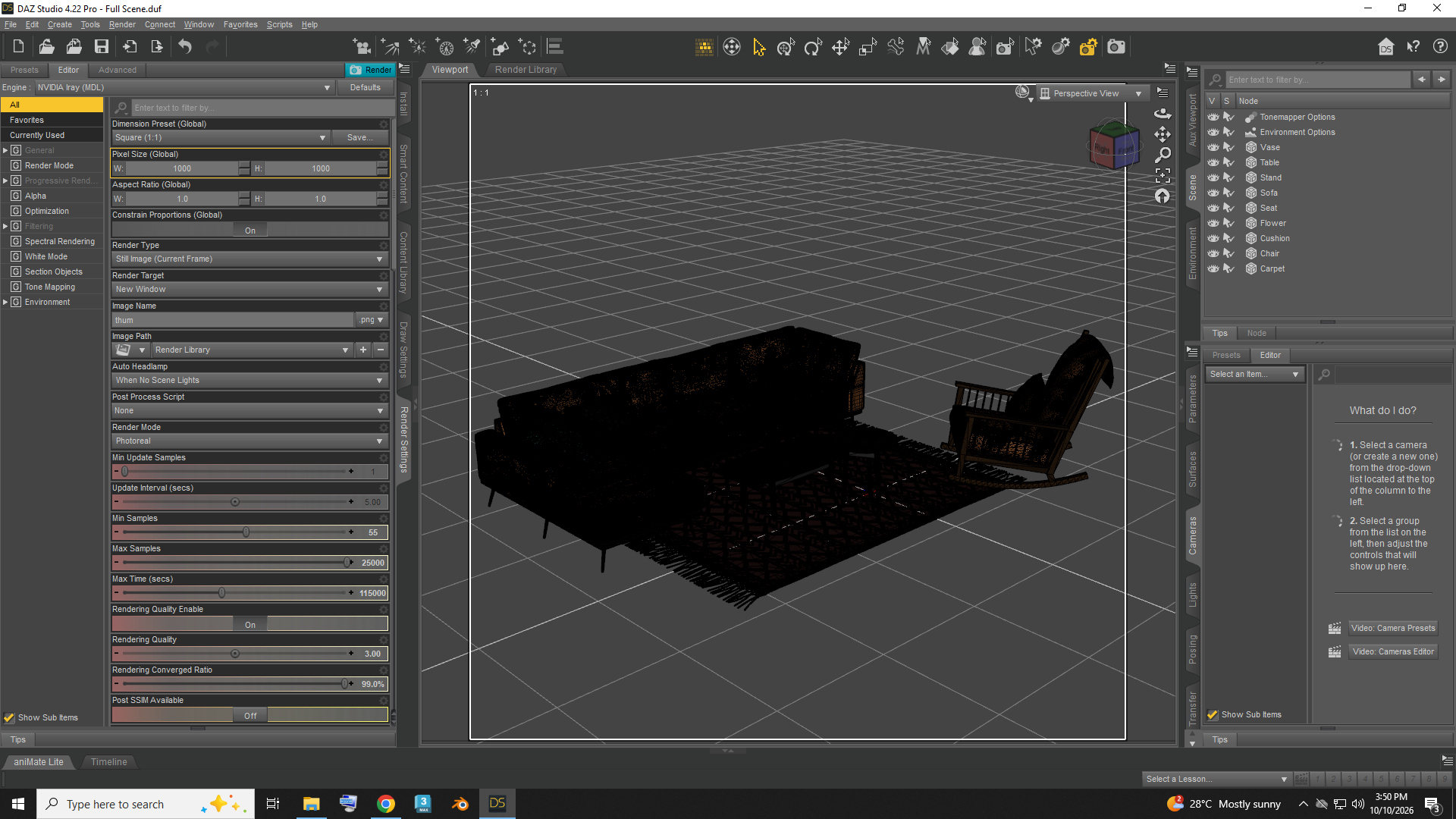Create a new null object icon
Screen dimensions: 1456x819
(527, 47)
